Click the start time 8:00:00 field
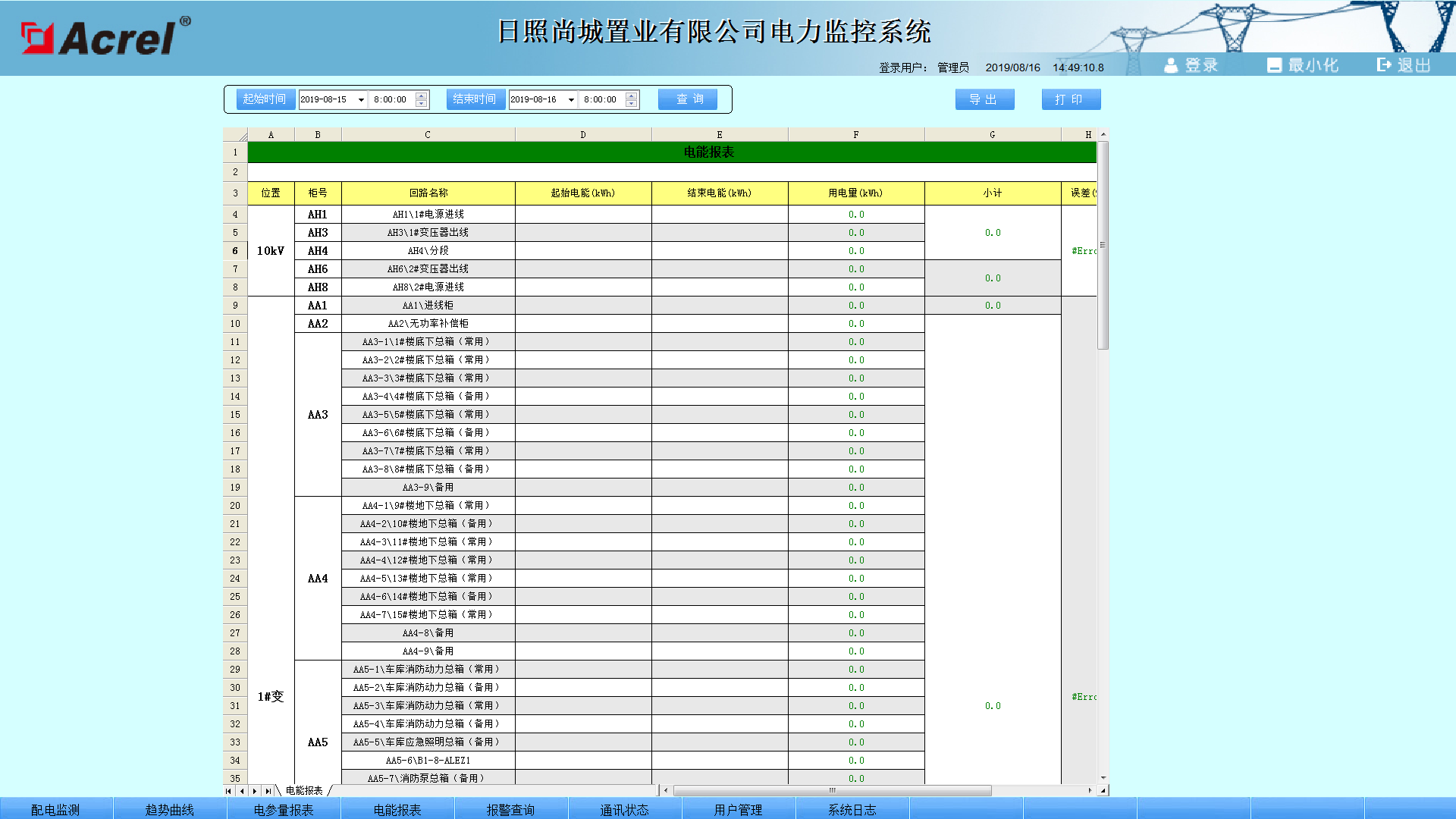1456x819 pixels. point(391,99)
